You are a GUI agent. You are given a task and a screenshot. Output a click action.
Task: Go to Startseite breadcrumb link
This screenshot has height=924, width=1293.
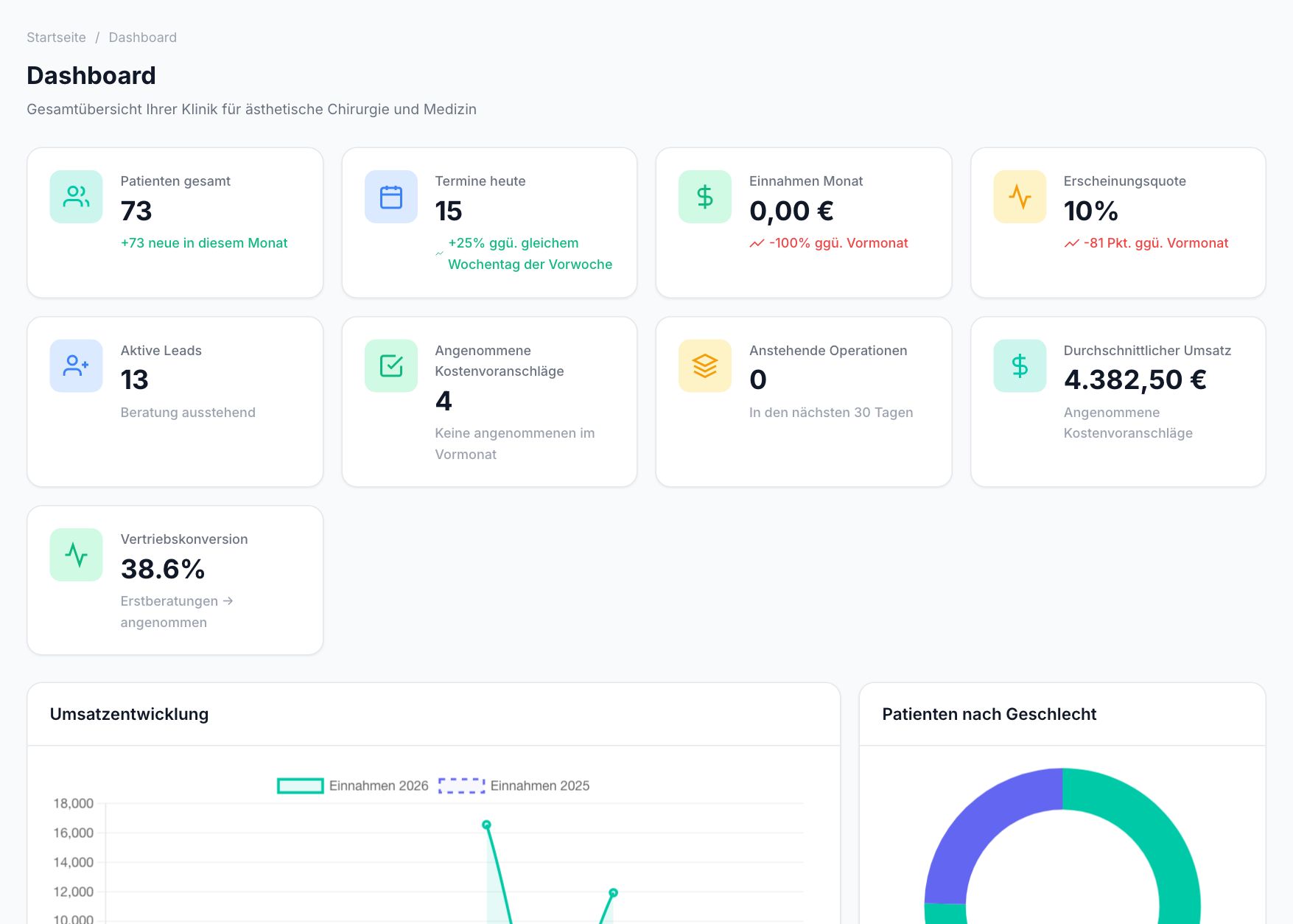(56, 38)
